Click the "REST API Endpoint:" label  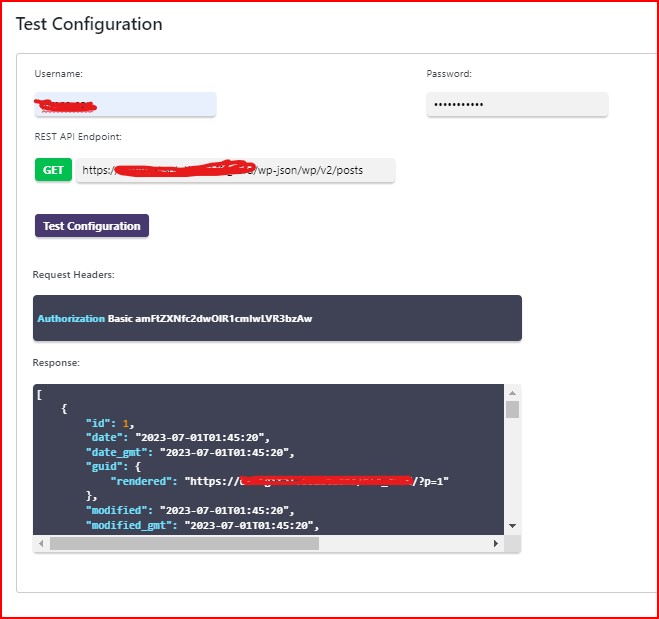click(x=78, y=137)
